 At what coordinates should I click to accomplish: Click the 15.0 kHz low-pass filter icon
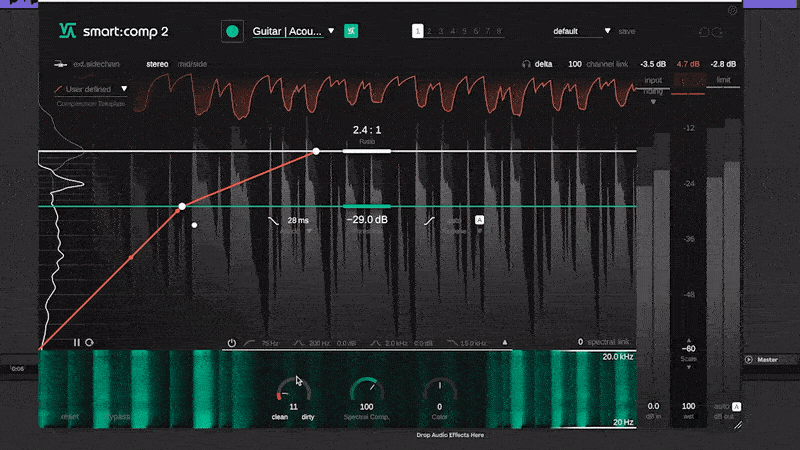[x=452, y=343]
